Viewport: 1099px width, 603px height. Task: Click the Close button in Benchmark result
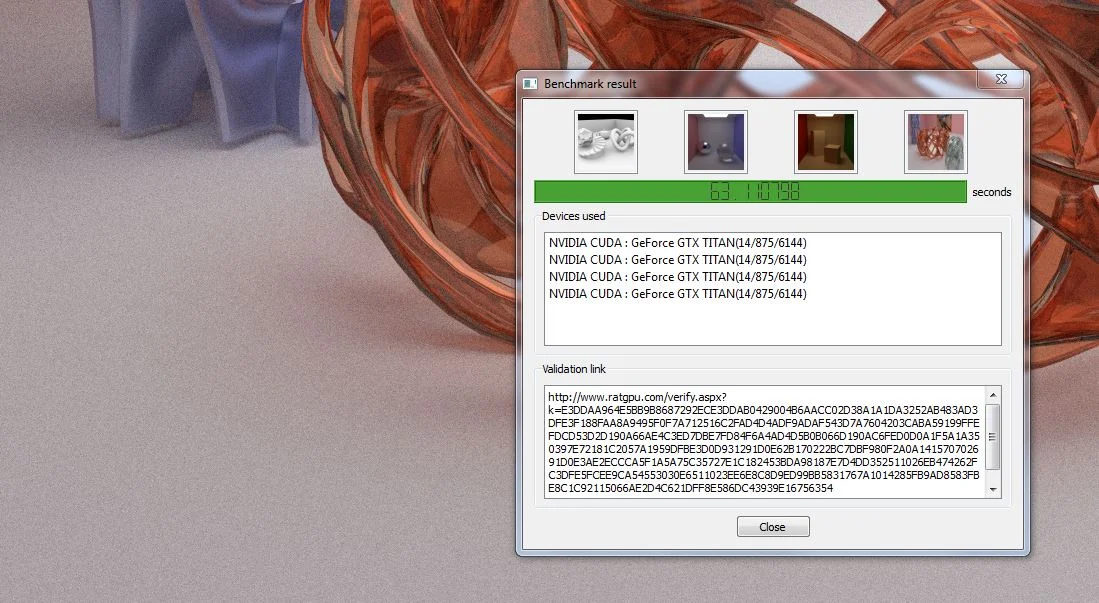773,527
